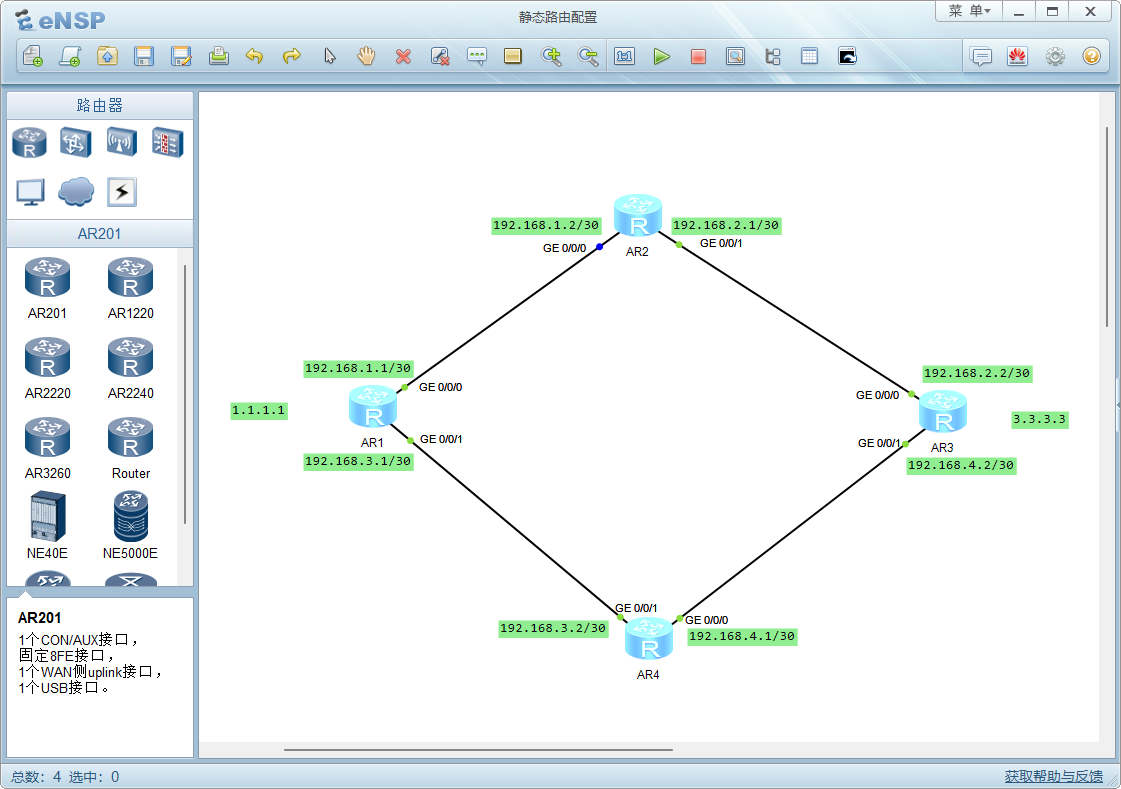Select the PC terminal category icon
The width and height of the screenshot is (1121, 789).
(x=30, y=192)
